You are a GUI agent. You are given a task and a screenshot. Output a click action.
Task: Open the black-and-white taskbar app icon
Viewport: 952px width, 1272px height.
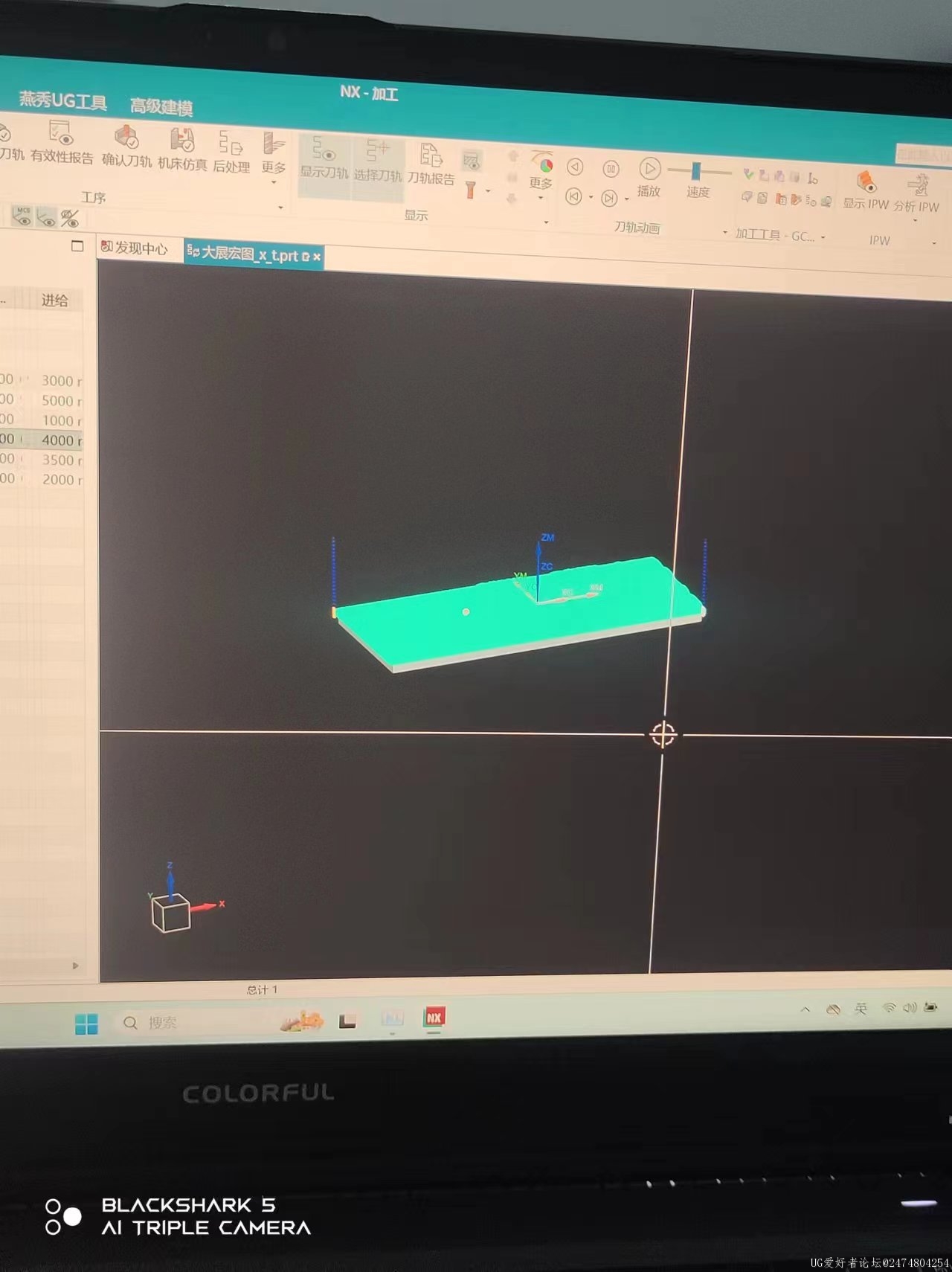pyautogui.click(x=347, y=1021)
